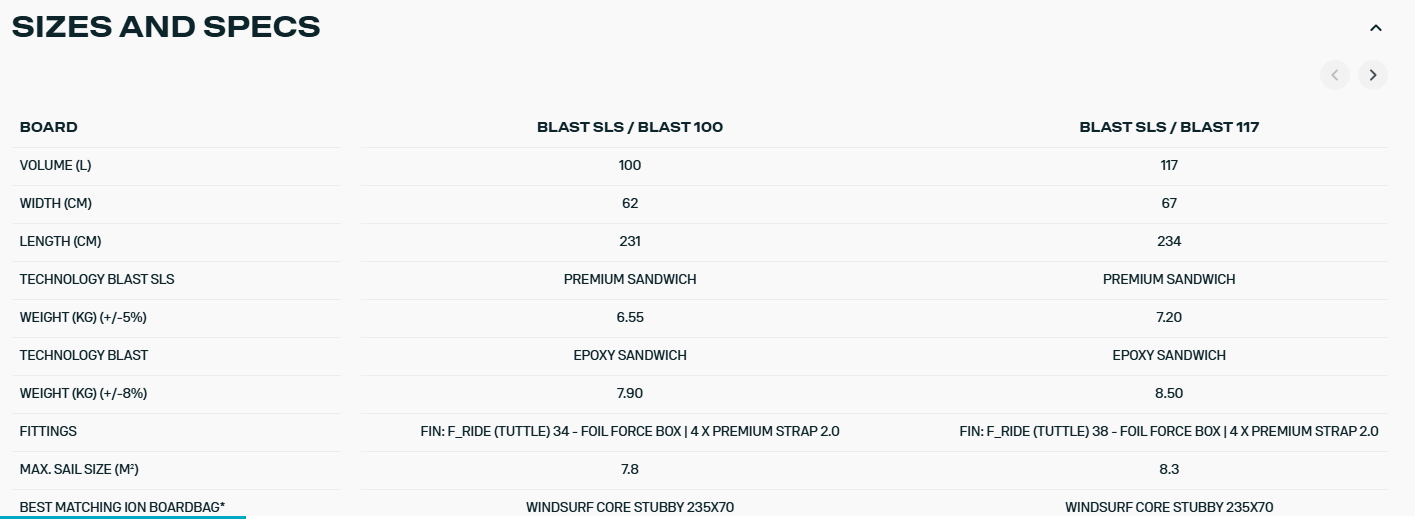The image size is (1415, 523).
Task: Click the Volume (L) row label
Action: 55,165
